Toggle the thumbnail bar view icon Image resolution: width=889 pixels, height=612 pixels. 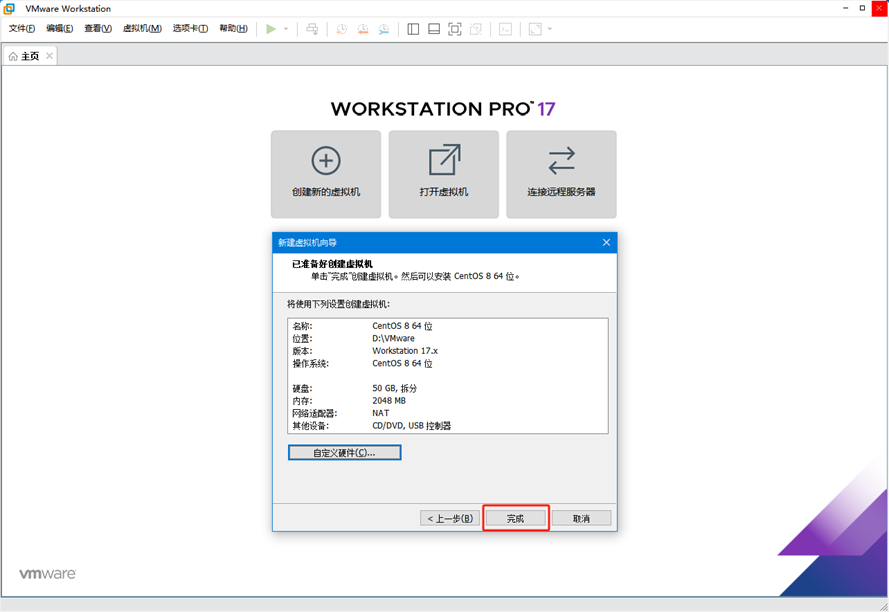434,29
